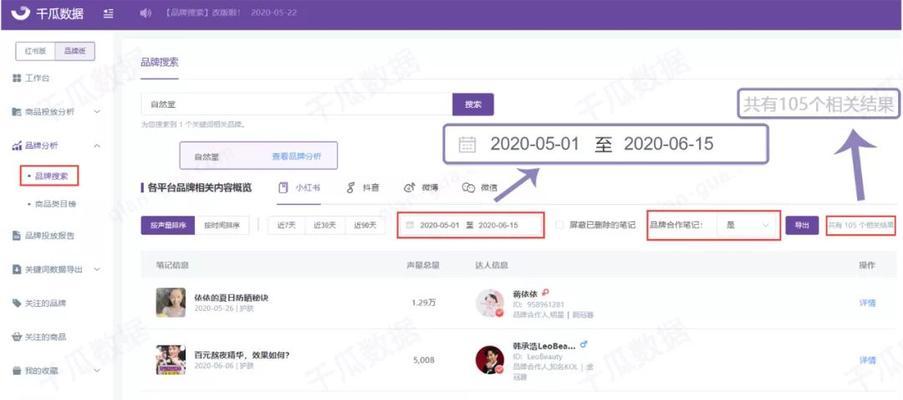Switch to 红书版 mode
The image size is (903, 400).
(x=35, y=51)
